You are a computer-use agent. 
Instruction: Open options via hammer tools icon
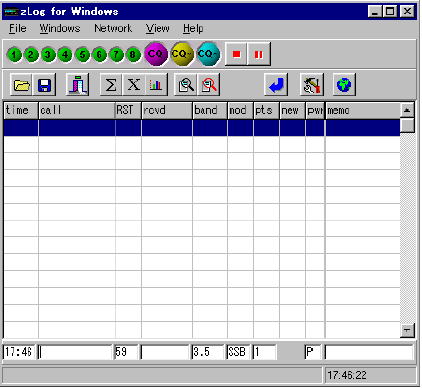point(312,85)
